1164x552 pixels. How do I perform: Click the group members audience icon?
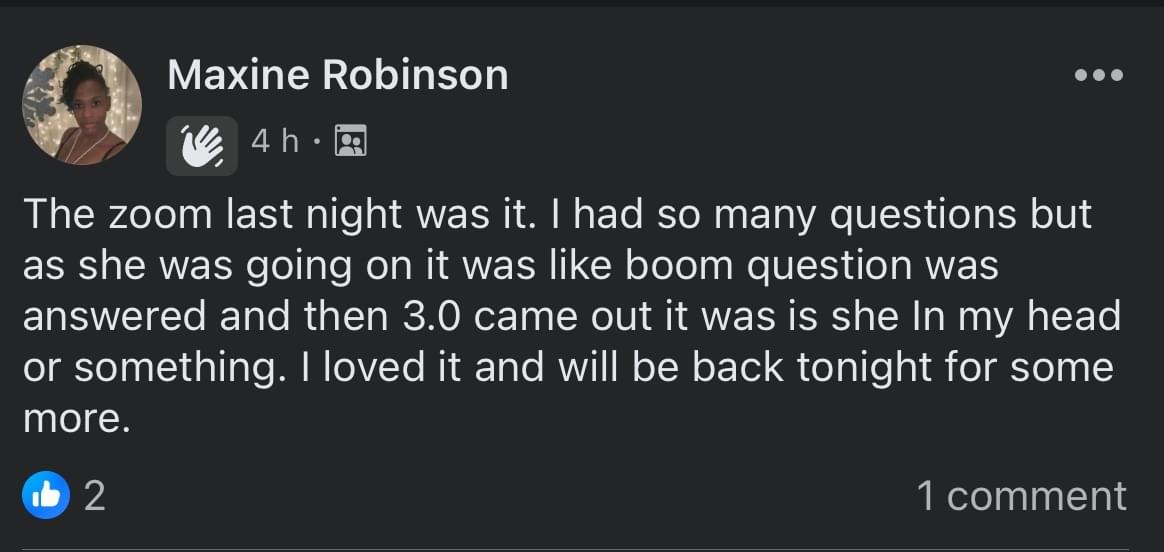[x=349, y=143]
